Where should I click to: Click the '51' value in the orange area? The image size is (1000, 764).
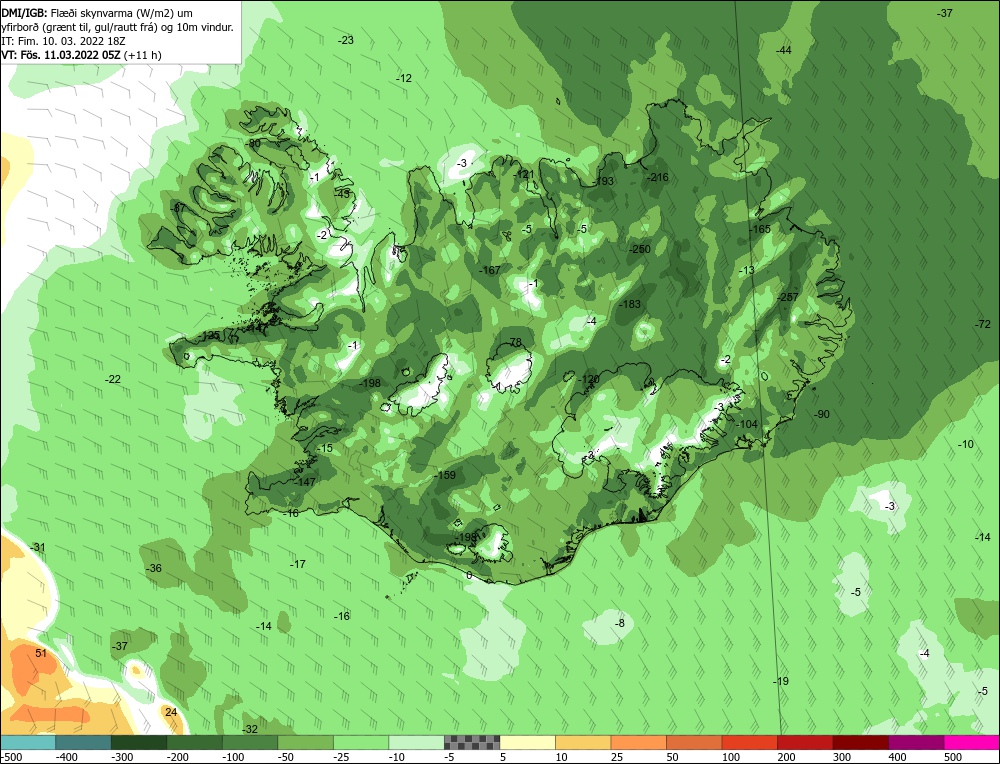(41, 654)
